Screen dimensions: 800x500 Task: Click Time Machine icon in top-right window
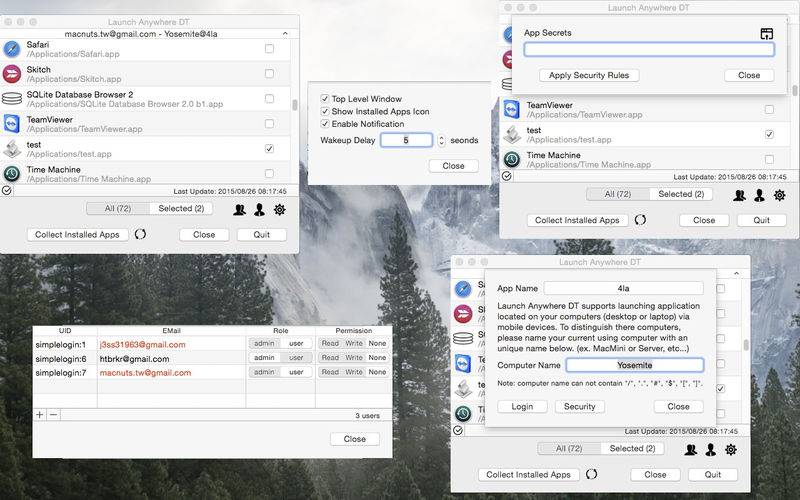[512, 159]
